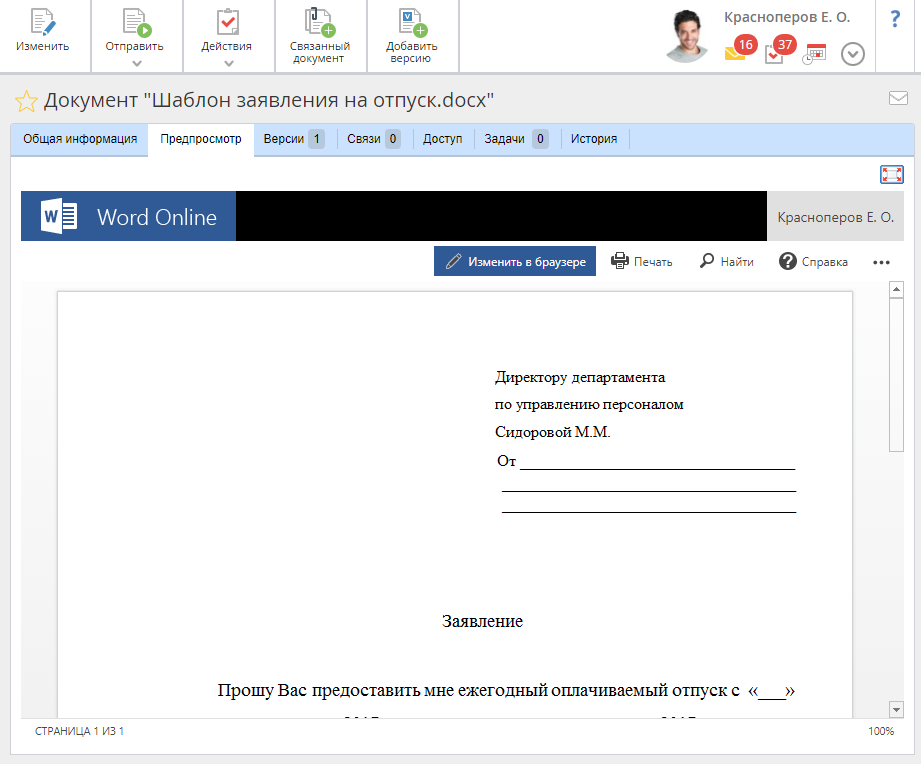Click the Найти search button

(x=726, y=261)
